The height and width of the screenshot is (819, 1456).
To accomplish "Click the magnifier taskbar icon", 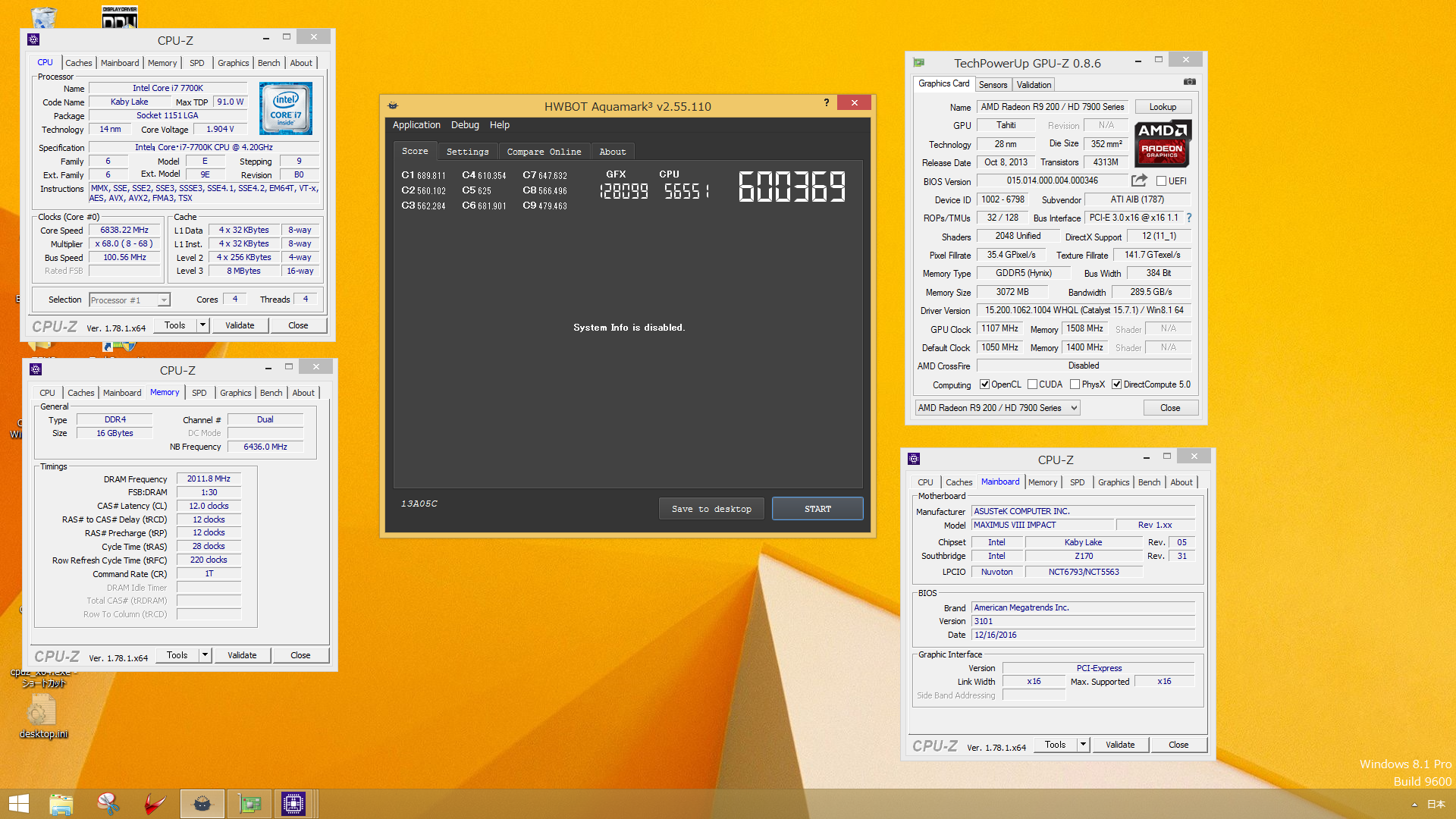I will click(x=108, y=804).
